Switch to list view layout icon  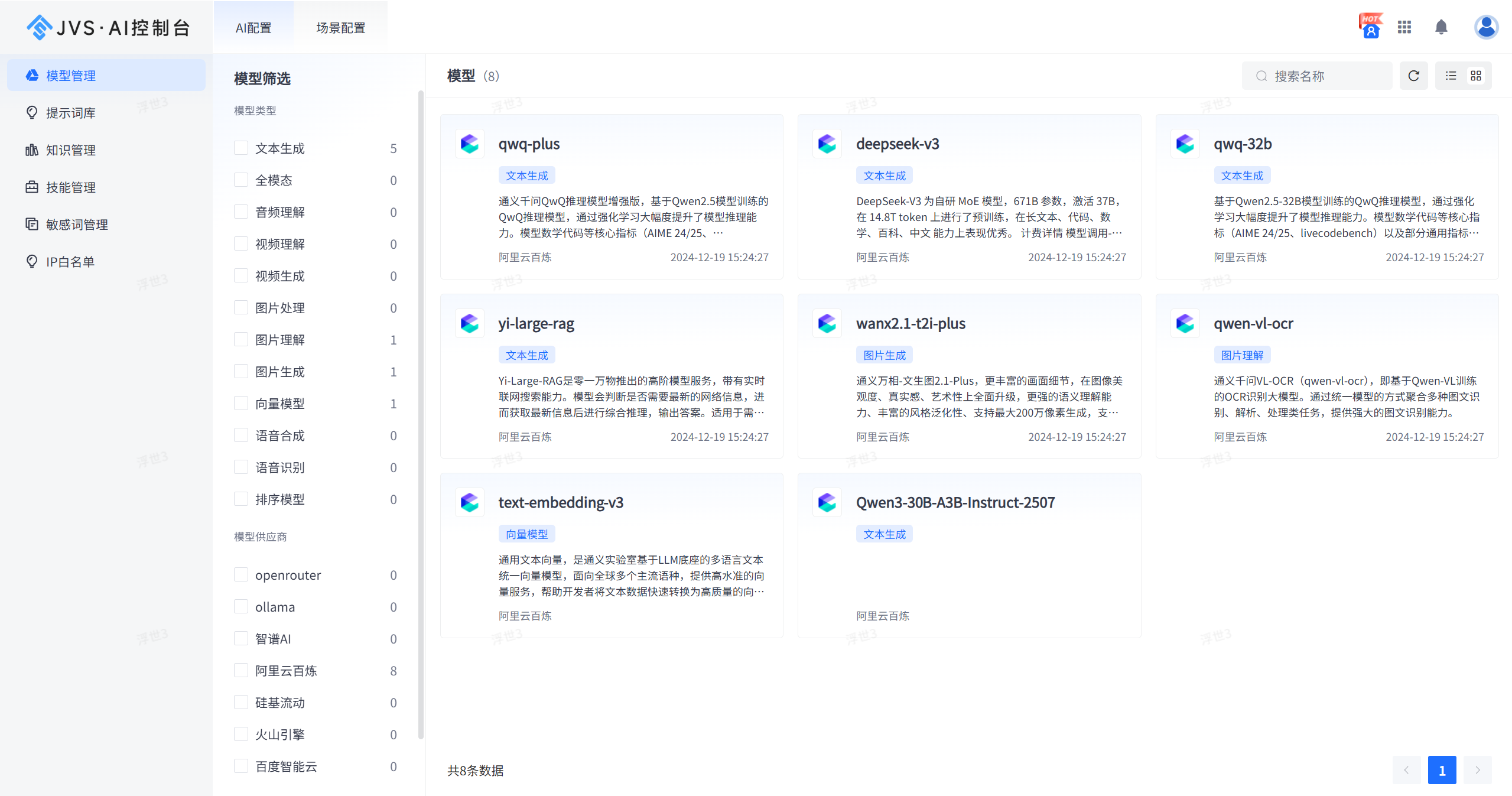(1451, 76)
